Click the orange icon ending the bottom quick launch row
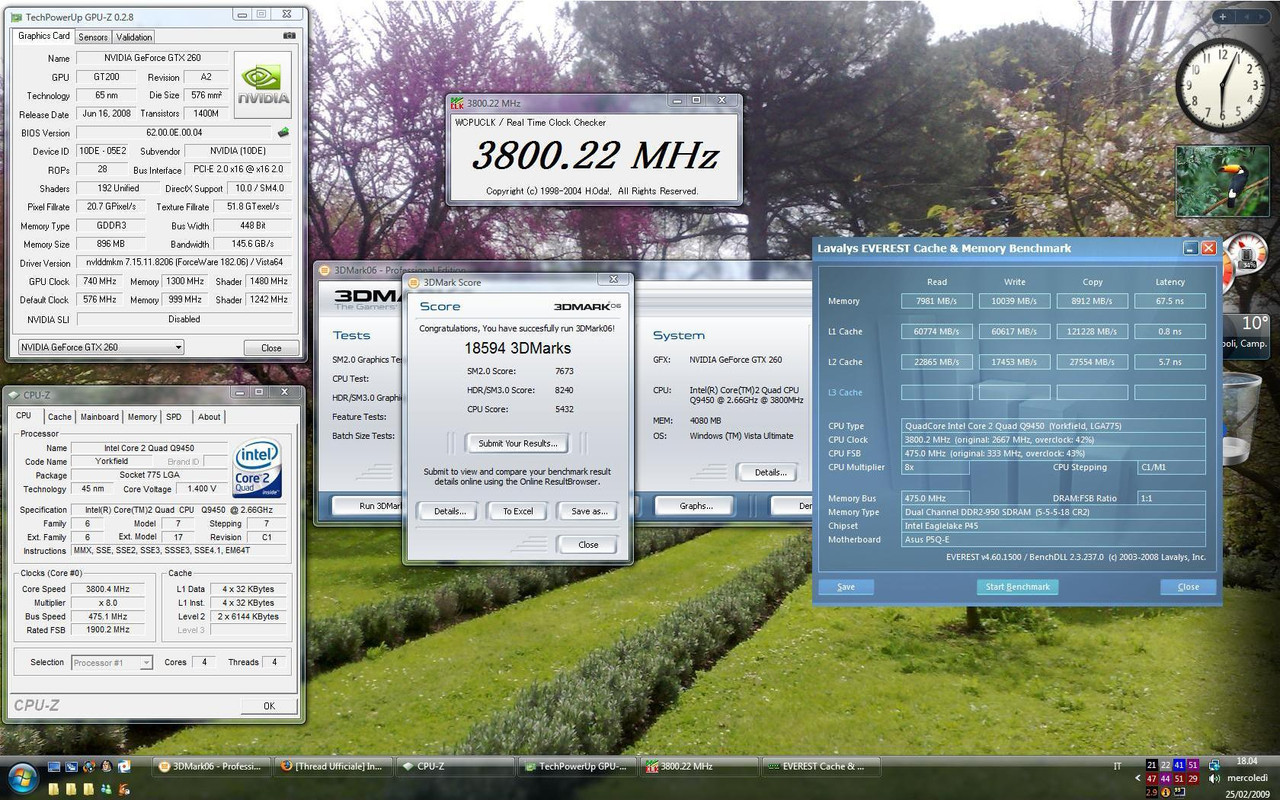1280x800 pixels. (124, 790)
